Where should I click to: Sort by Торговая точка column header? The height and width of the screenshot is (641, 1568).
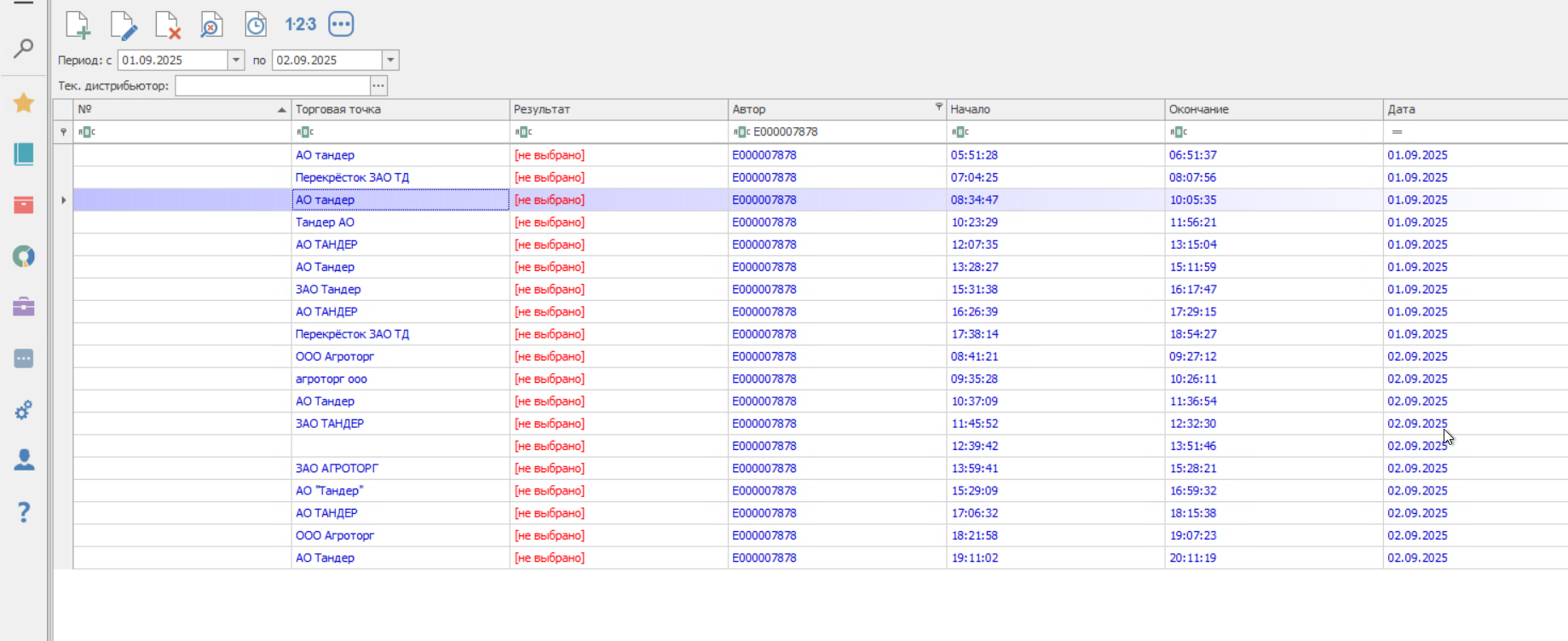[x=401, y=110]
